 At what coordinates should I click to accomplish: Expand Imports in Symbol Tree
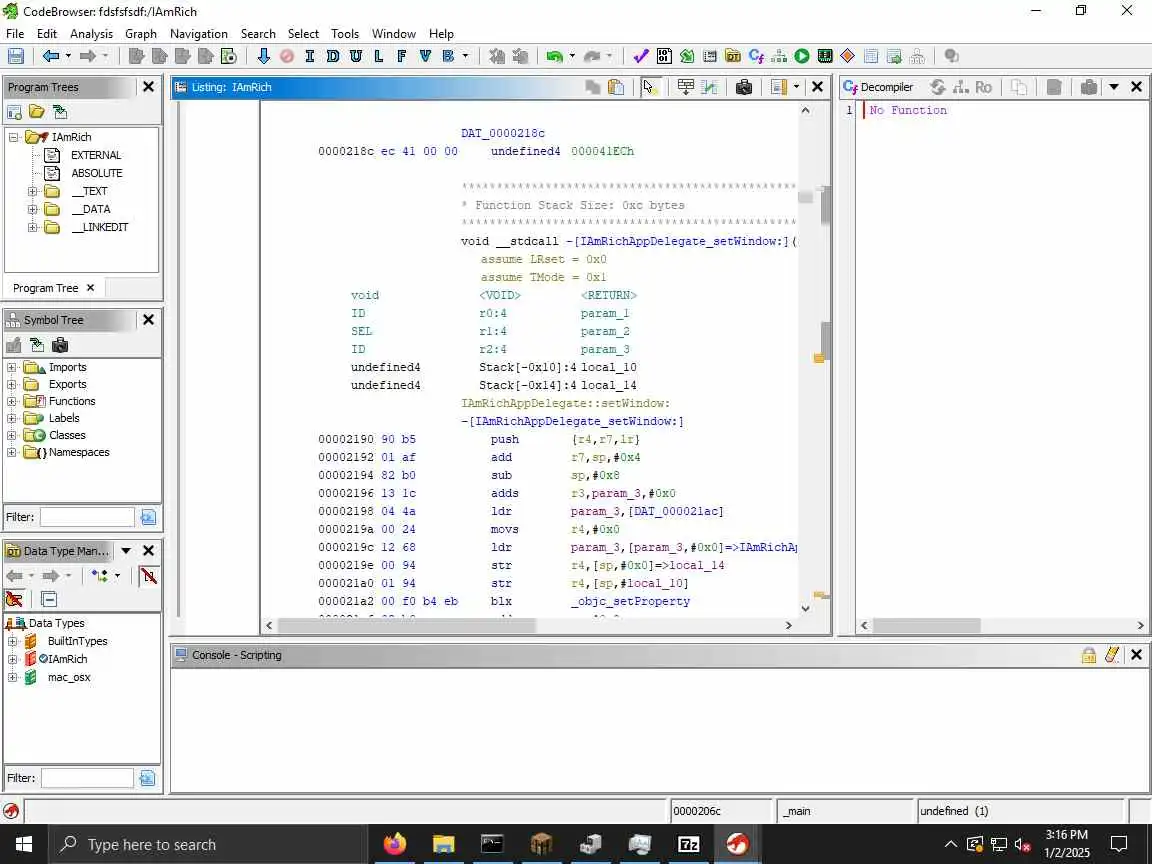tap(12, 367)
